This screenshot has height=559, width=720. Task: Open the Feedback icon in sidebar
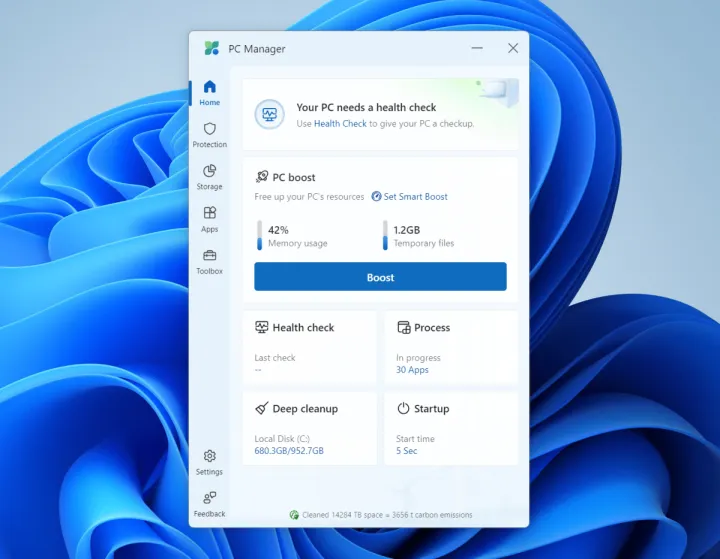click(x=209, y=503)
